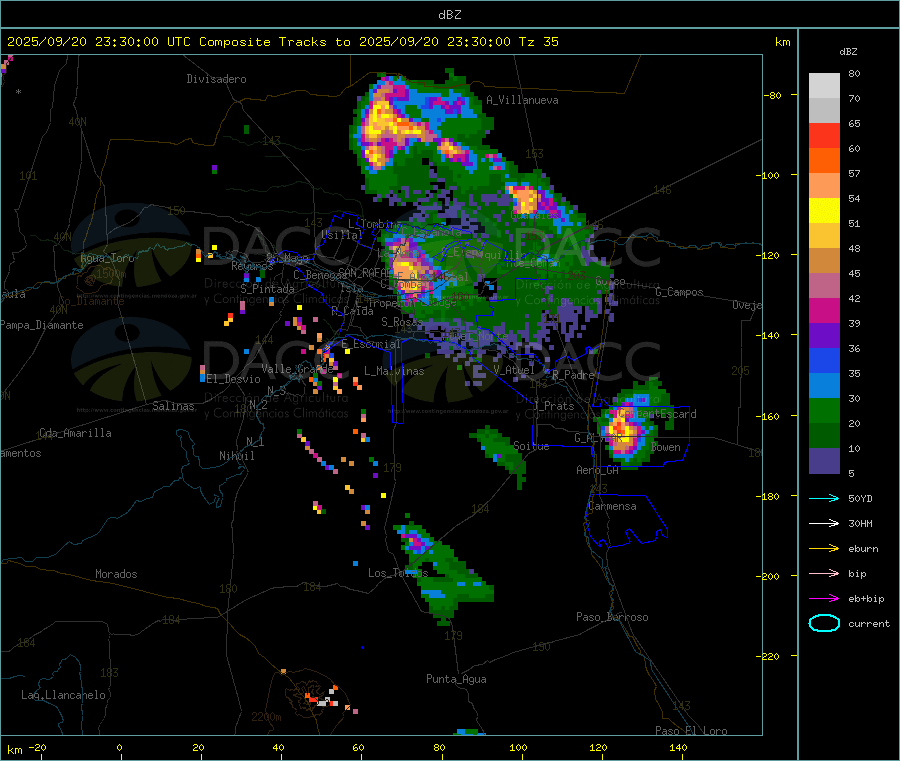This screenshot has height=761, width=900.
Task: Click the Los_Toldos map label
Action: click(398, 573)
